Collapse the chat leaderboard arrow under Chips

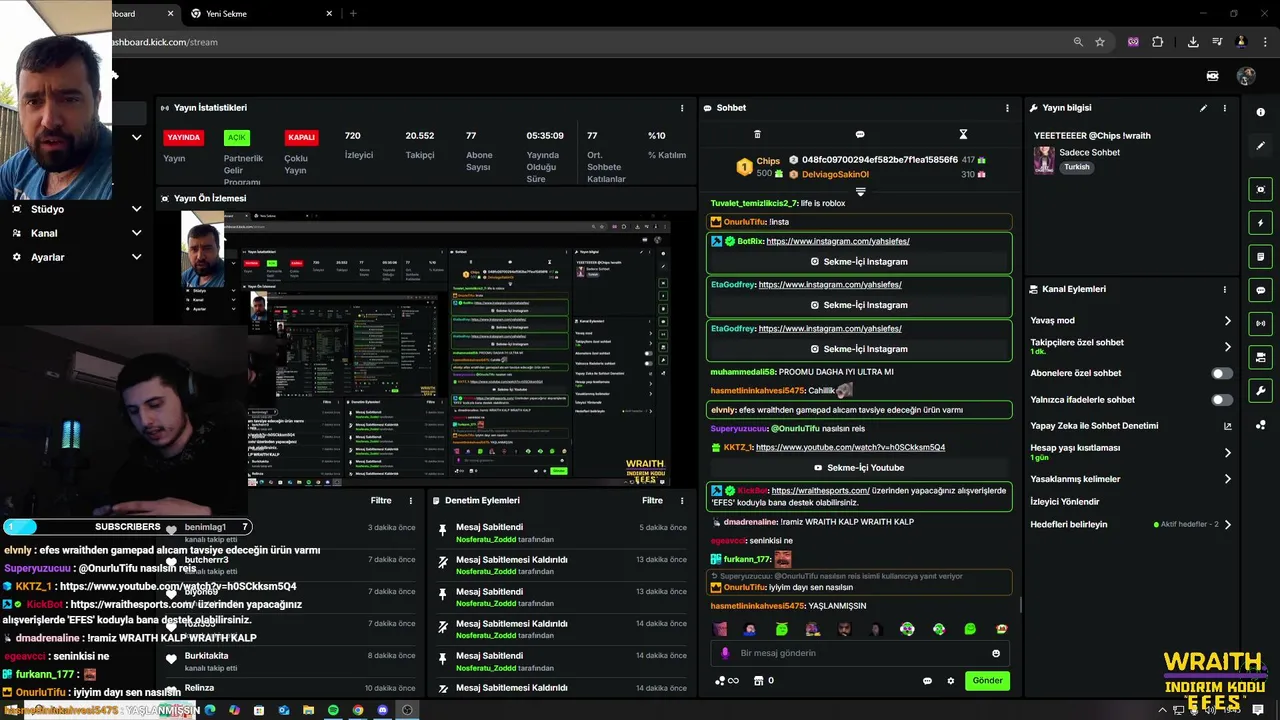(860, 191)
